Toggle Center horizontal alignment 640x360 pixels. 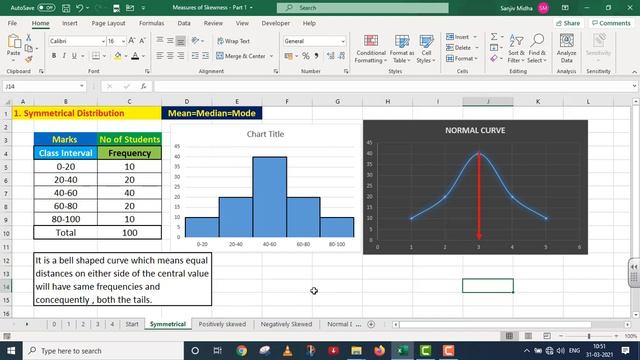tap(170, 56)
